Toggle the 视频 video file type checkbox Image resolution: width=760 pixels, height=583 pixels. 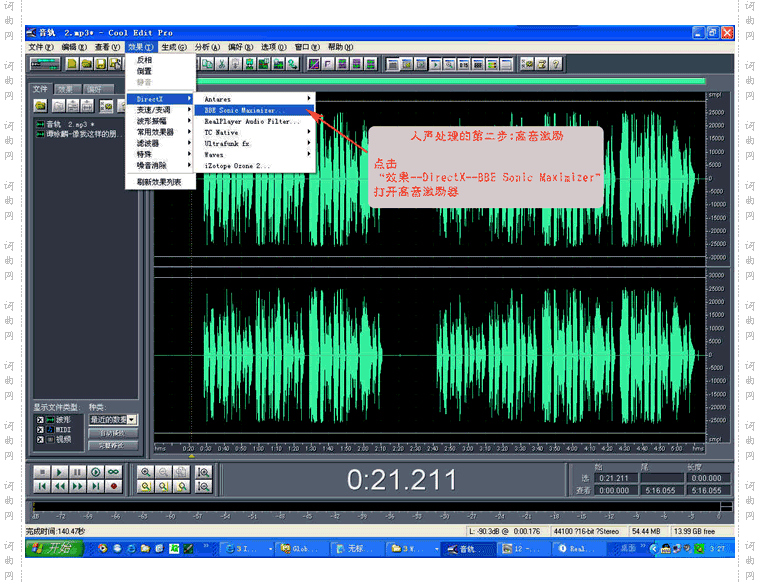(40, 440)
